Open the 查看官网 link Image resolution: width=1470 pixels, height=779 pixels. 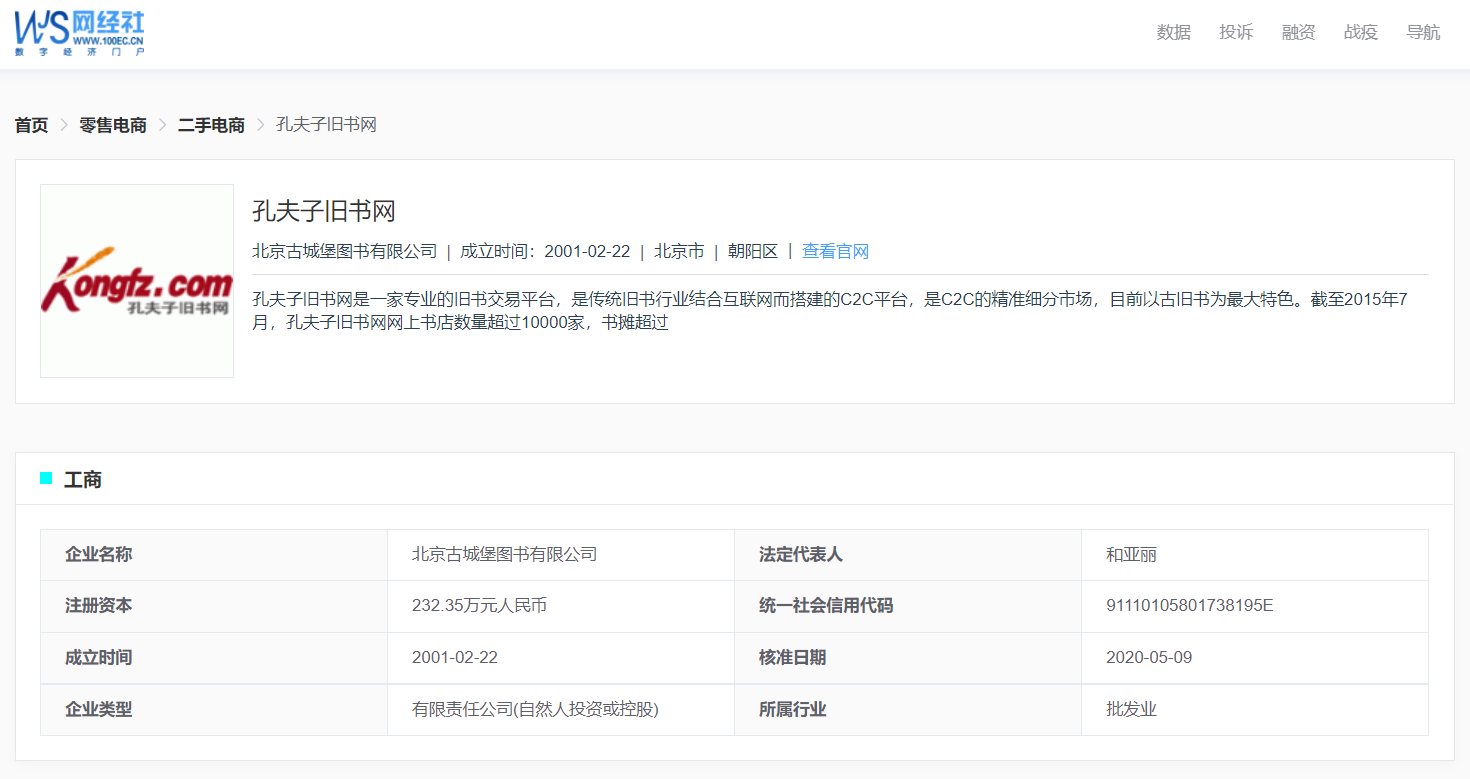click(x=835, y=251)
